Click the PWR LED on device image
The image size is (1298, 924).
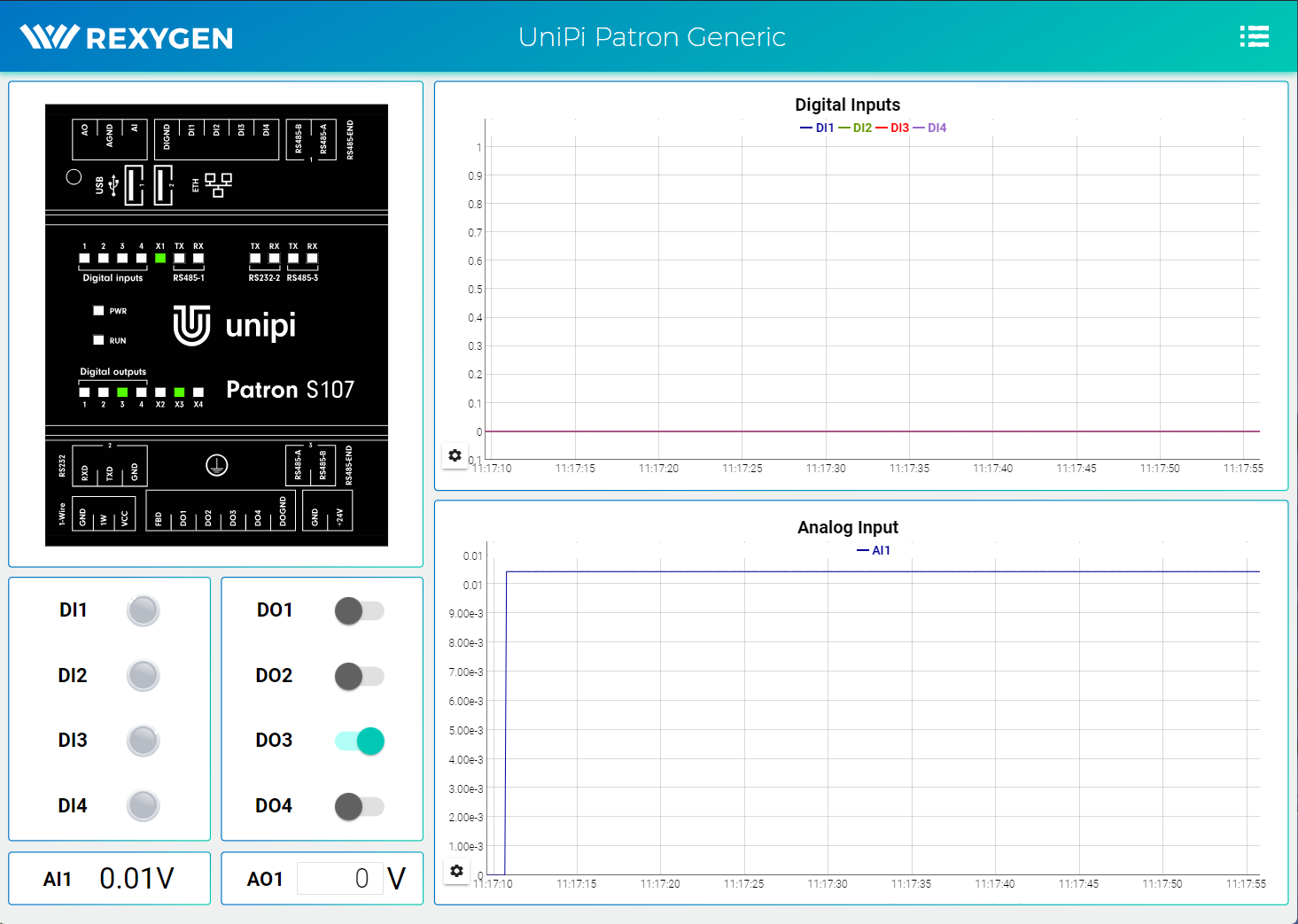98,311
